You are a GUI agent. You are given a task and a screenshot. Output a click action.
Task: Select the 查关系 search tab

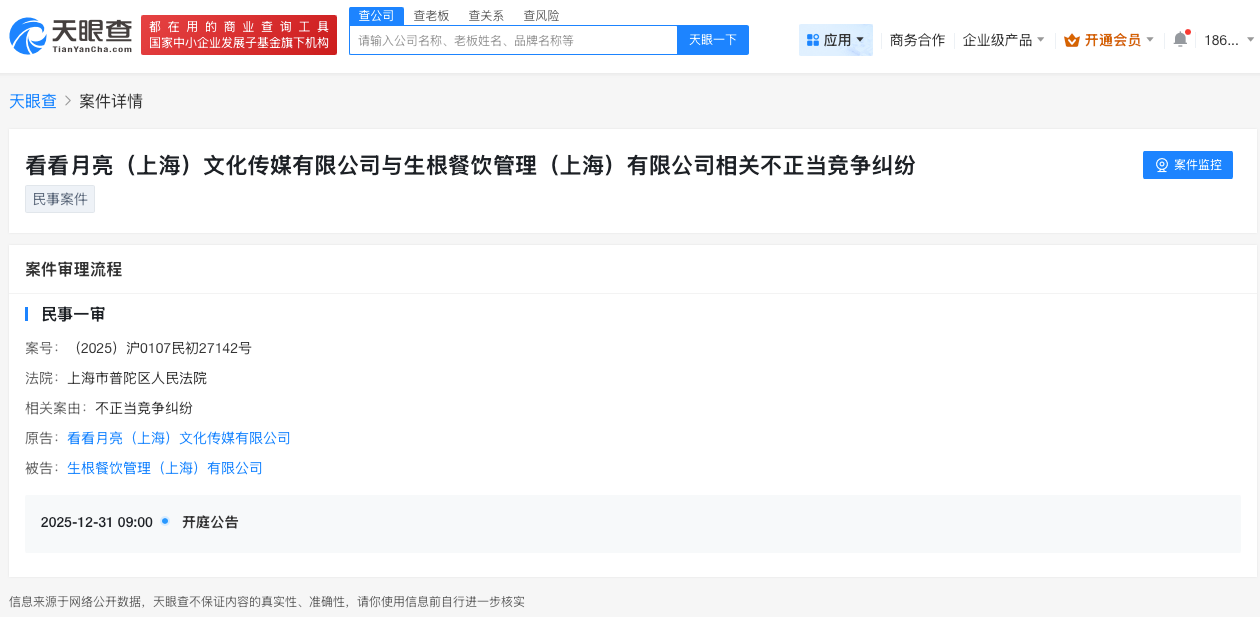(484, 15)
